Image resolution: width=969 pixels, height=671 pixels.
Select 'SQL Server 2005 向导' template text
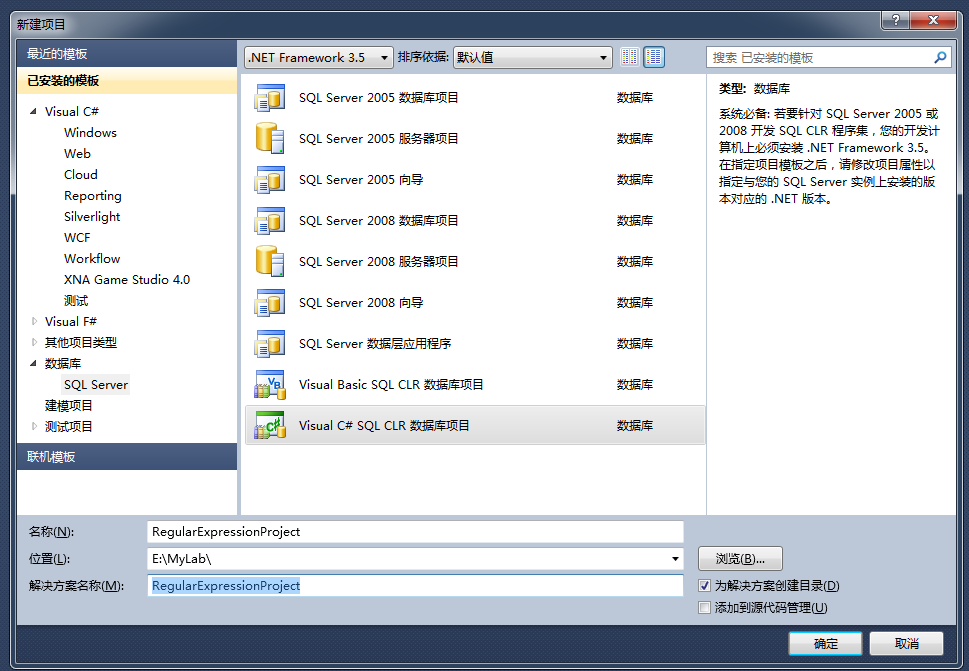coord(361,180)
